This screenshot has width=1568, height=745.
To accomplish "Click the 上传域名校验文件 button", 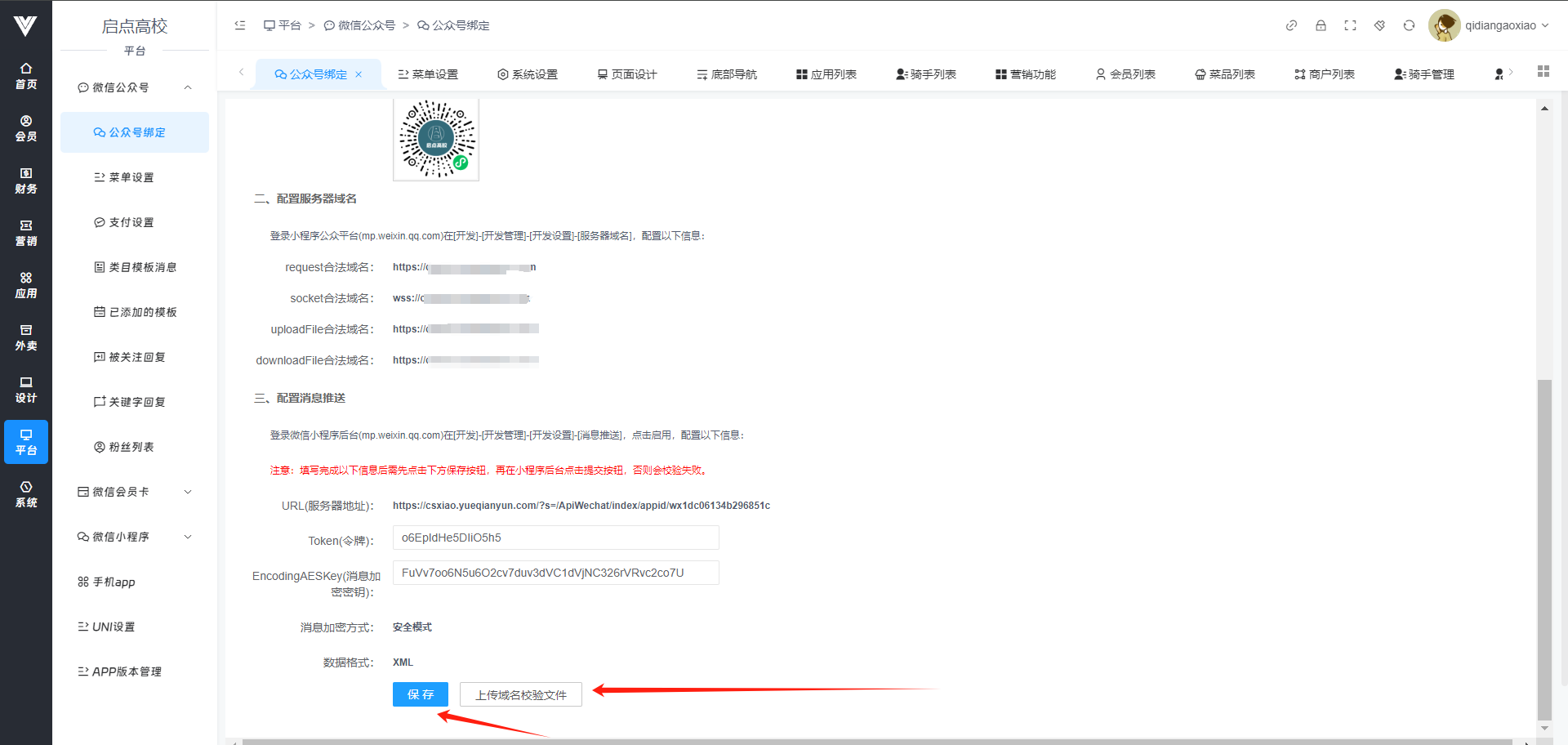I will 521,695.
